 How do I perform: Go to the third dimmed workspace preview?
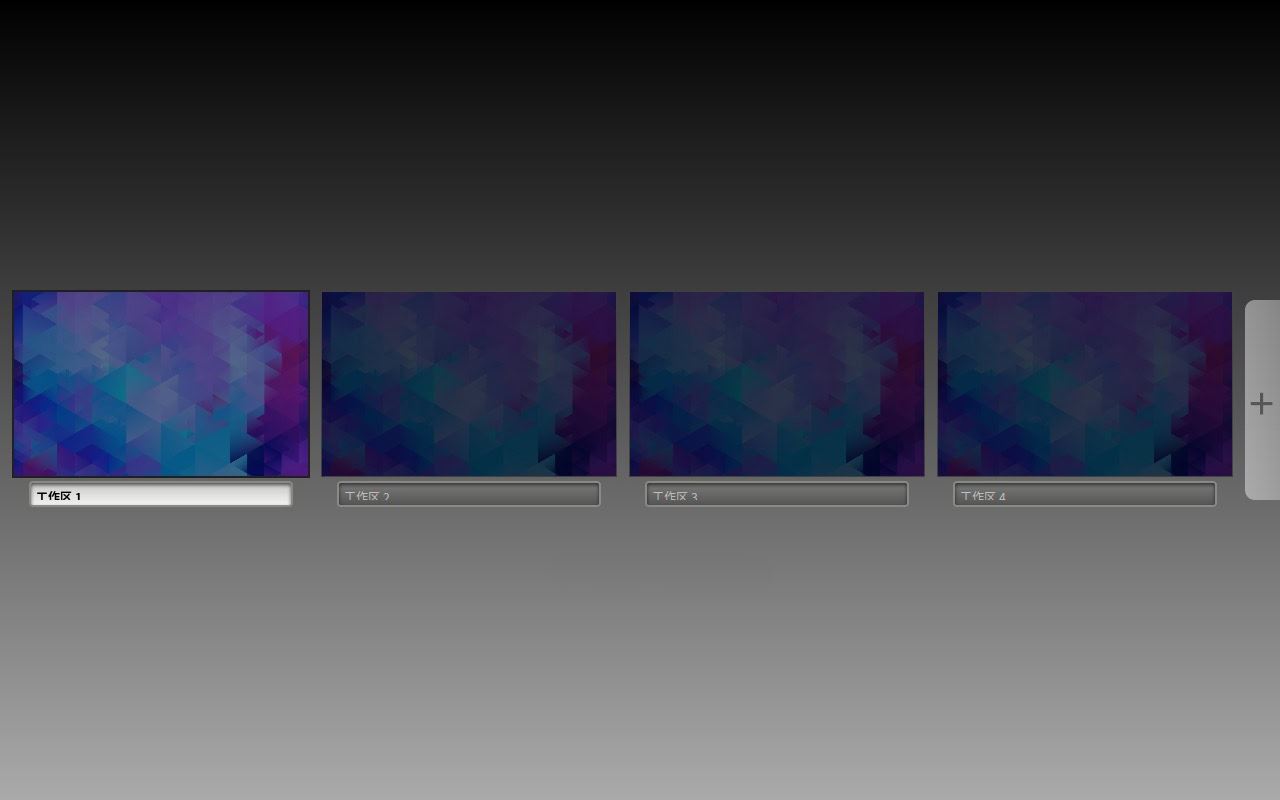point(777,384)
